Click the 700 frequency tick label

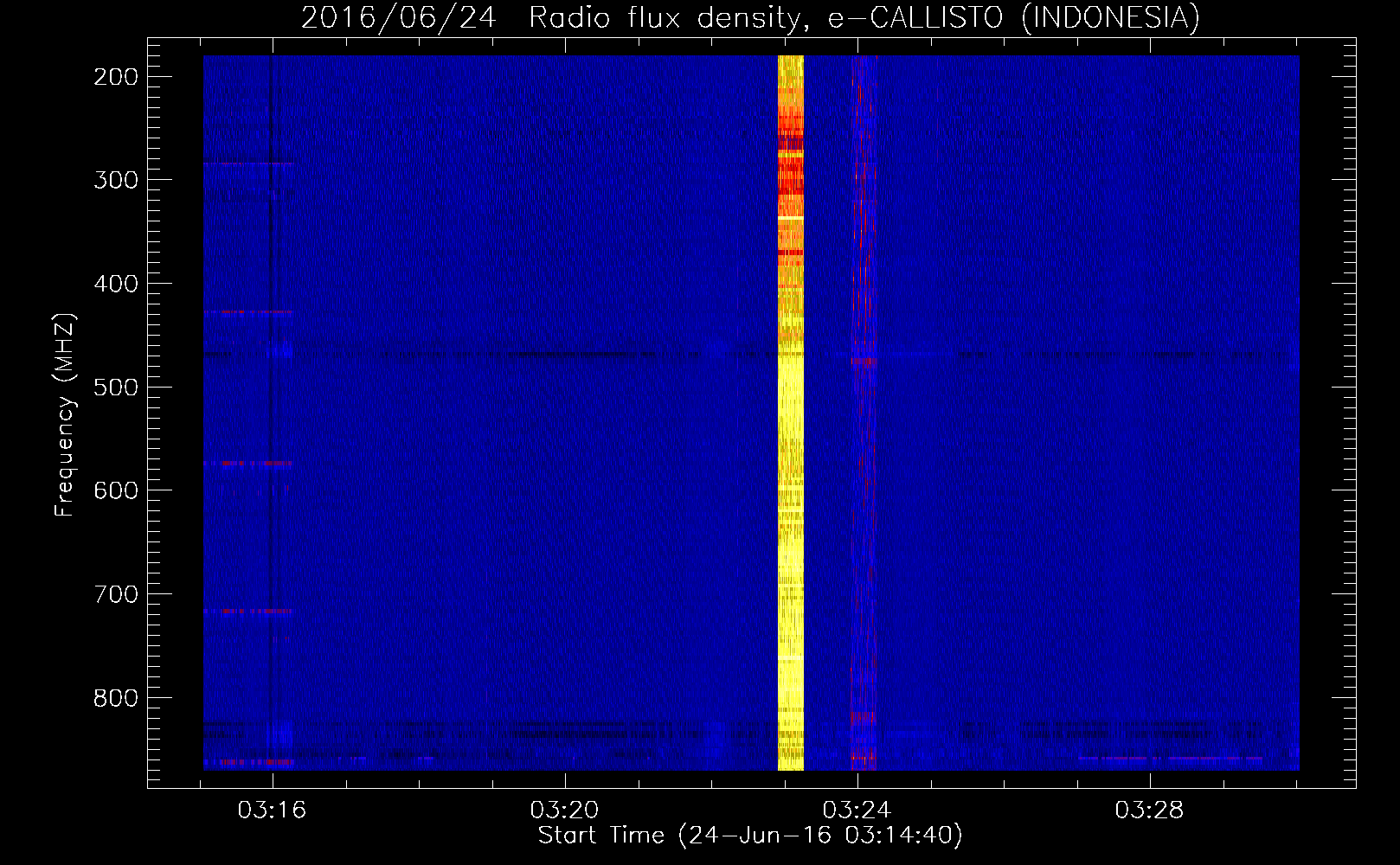(x=116, y=594)
